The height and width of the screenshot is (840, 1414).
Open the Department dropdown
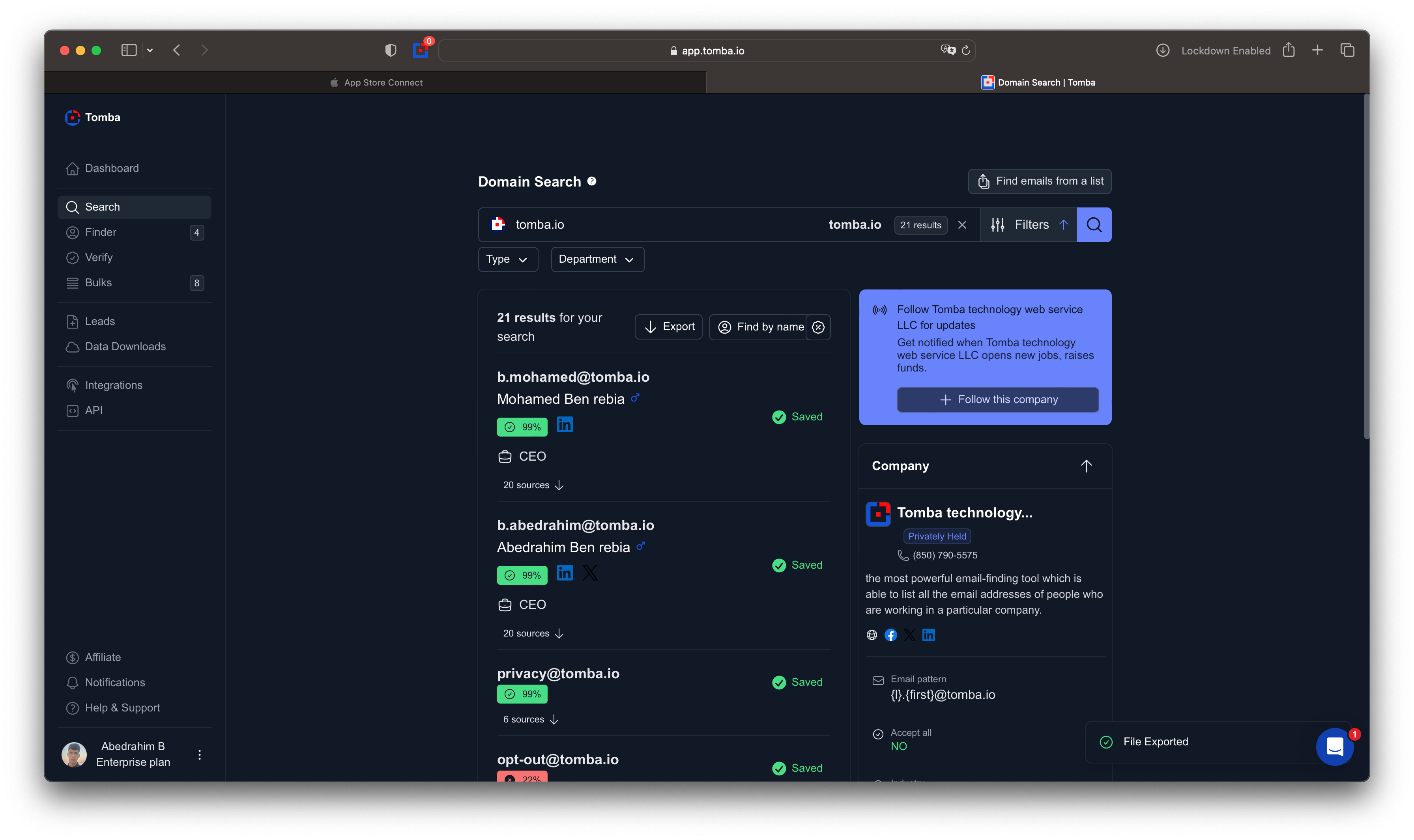(x=597, y=259)
